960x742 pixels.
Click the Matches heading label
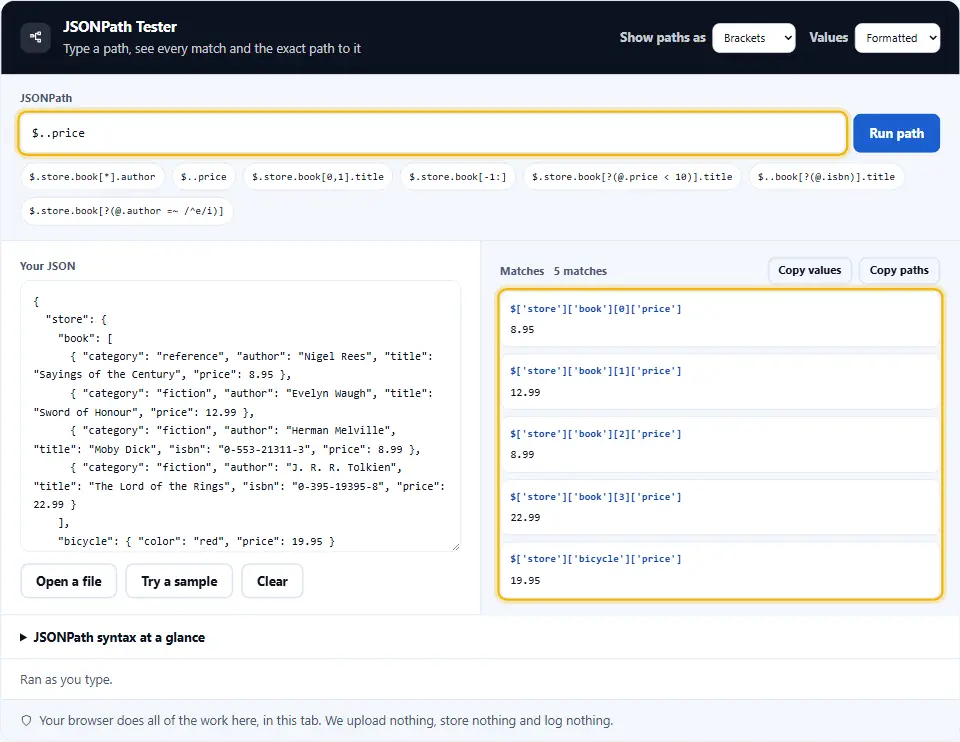pos(522,271)
